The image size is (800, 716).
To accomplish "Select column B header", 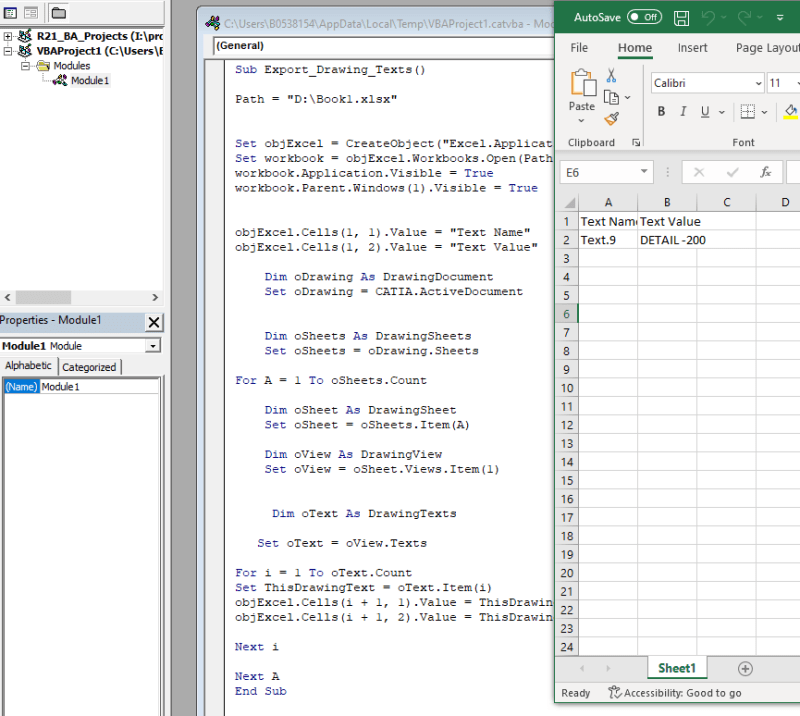I will click(x=667, y=203).
